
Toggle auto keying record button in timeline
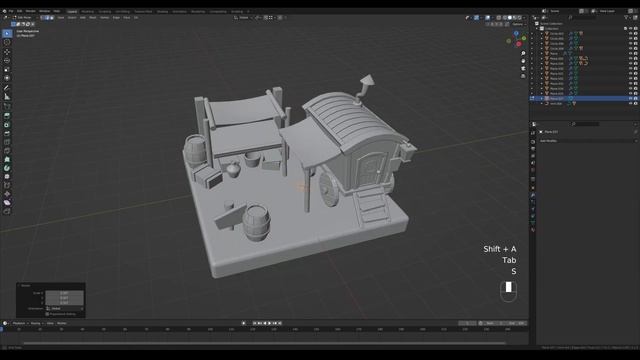(244, 323)
